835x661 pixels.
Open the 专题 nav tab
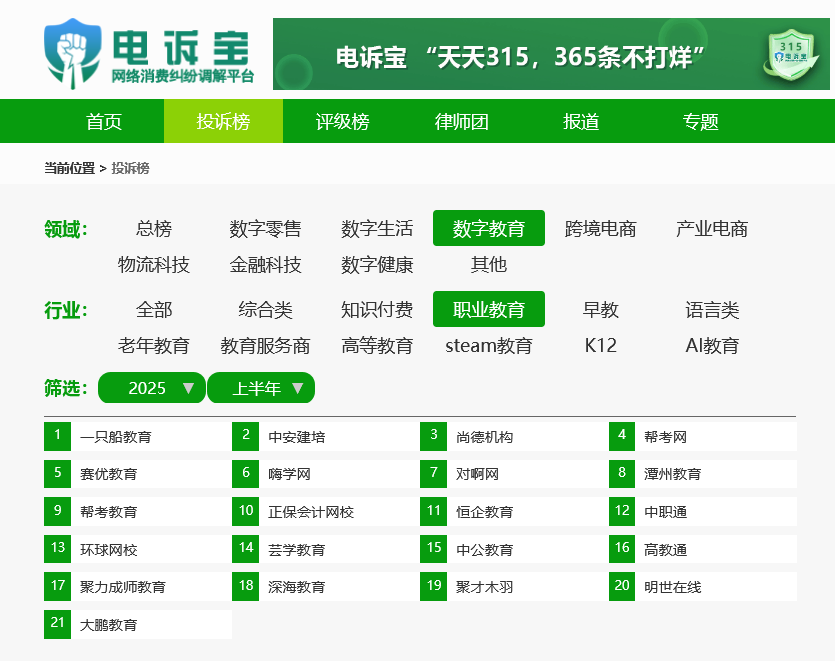700,121
